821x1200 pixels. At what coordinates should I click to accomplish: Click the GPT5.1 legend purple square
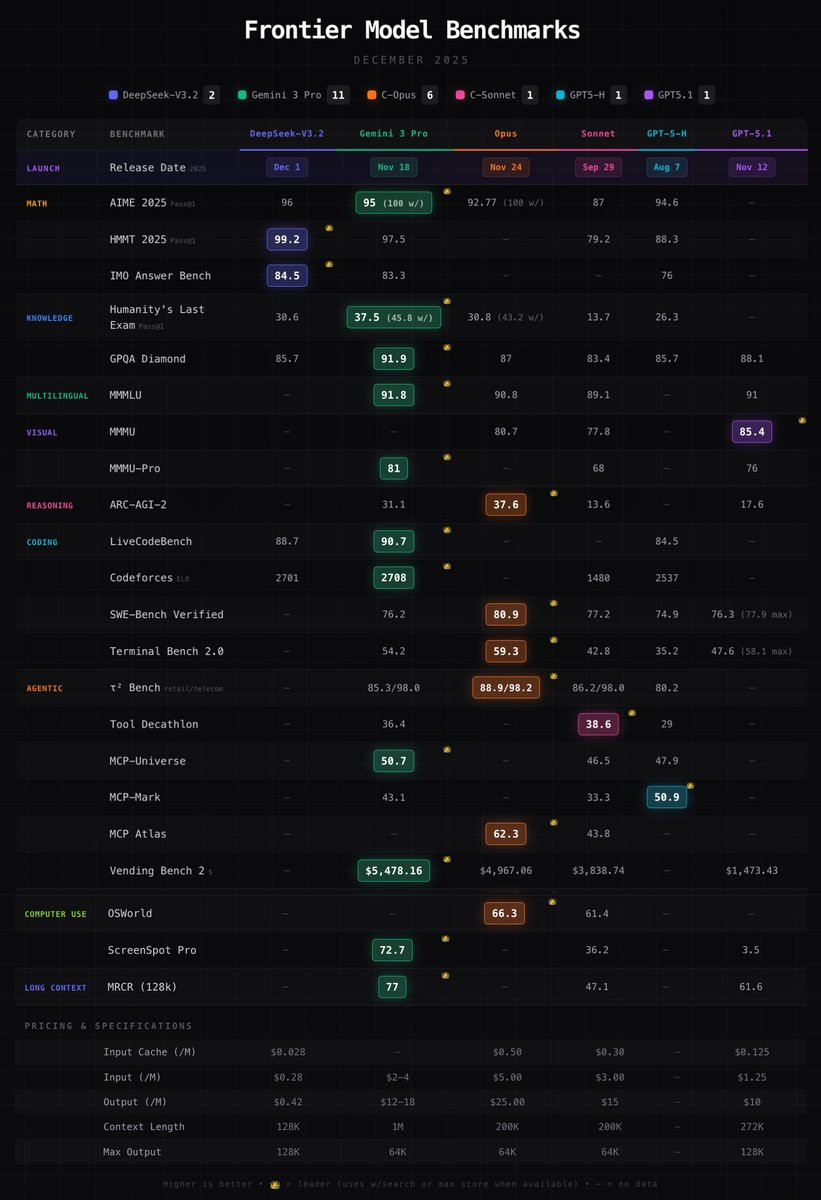(x=648, y=95)
